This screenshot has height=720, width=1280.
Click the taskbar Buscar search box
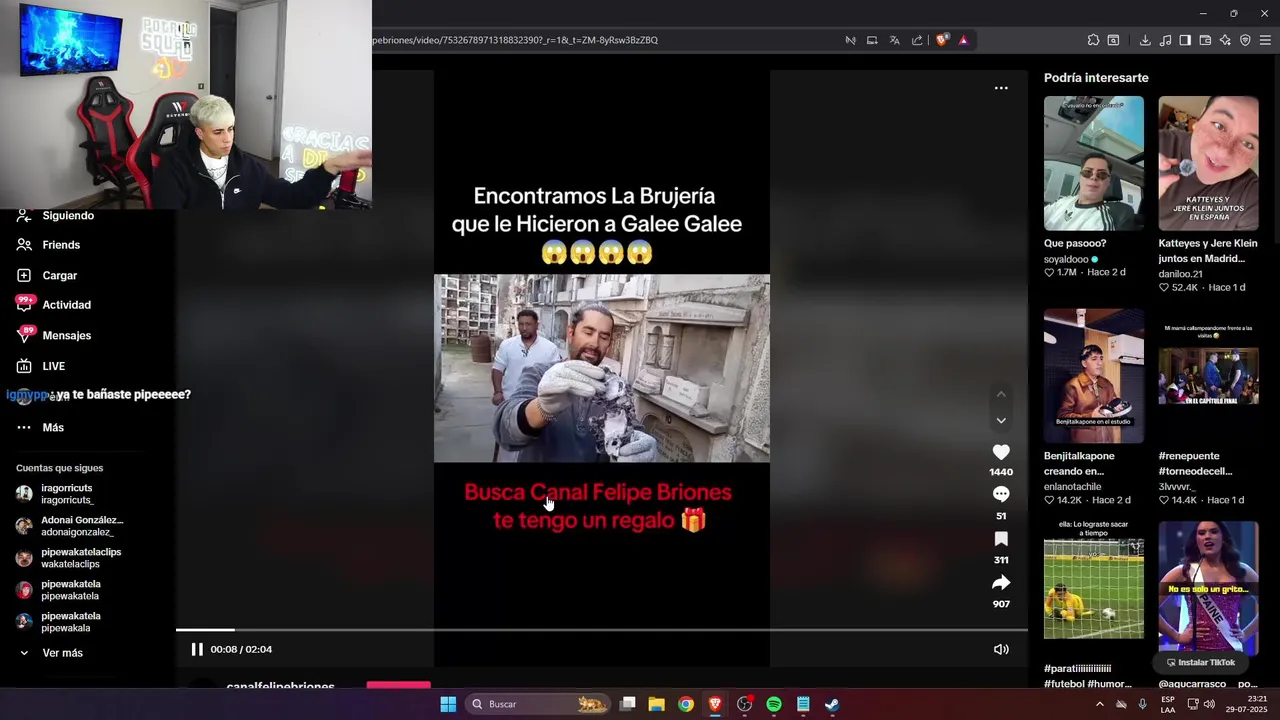point(539,704)
